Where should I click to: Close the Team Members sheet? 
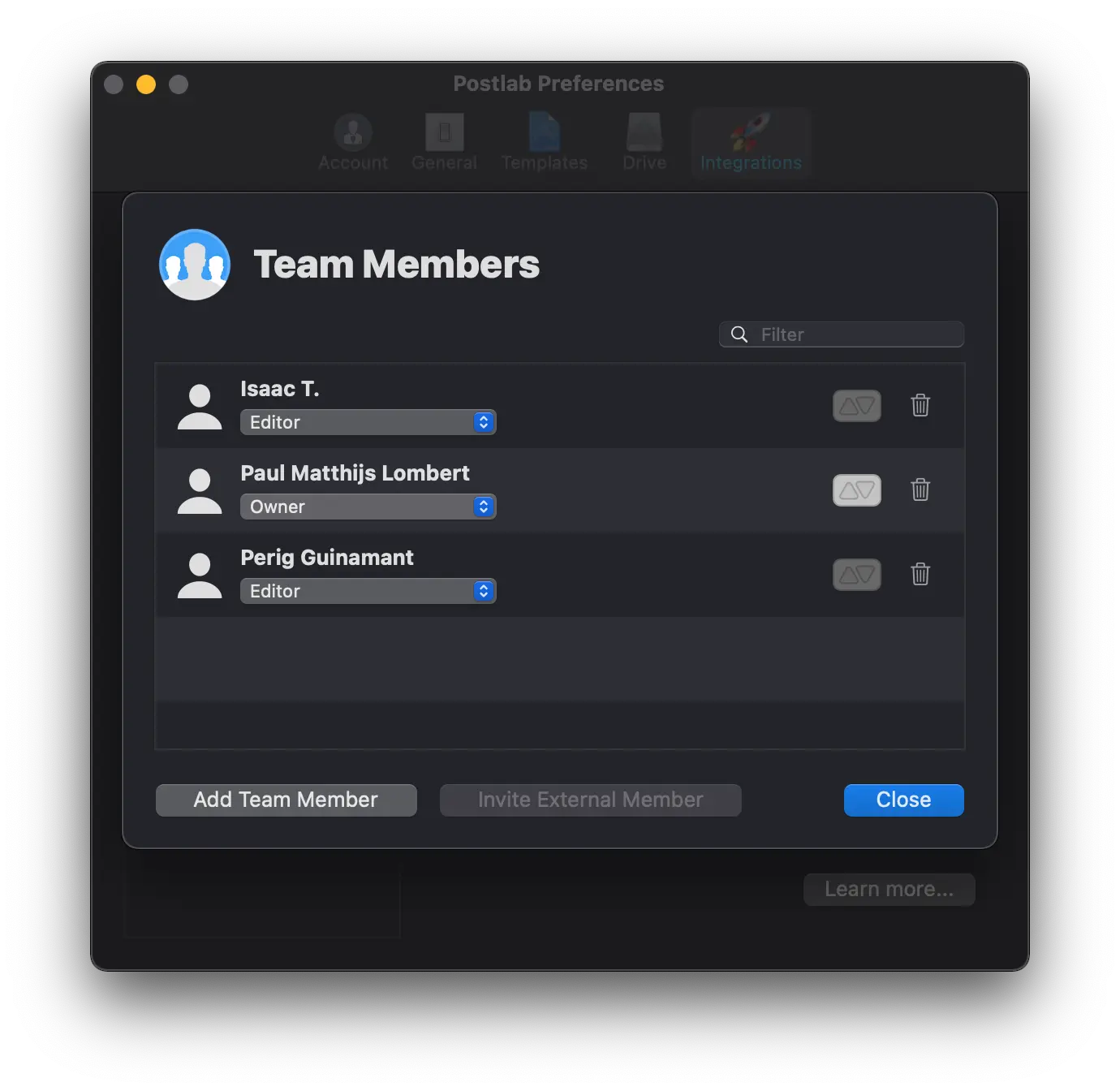tap(903, 800)
